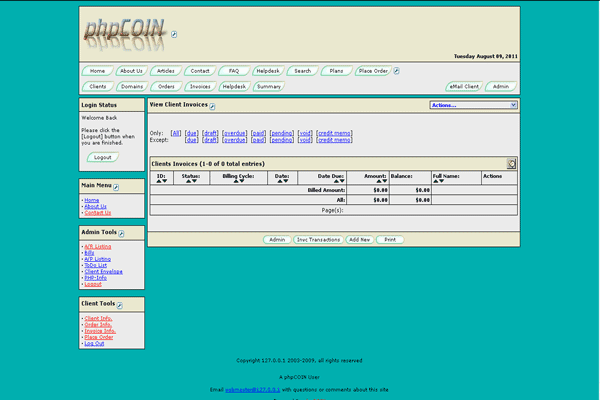Open Domains in the admin navigation row

132,87
